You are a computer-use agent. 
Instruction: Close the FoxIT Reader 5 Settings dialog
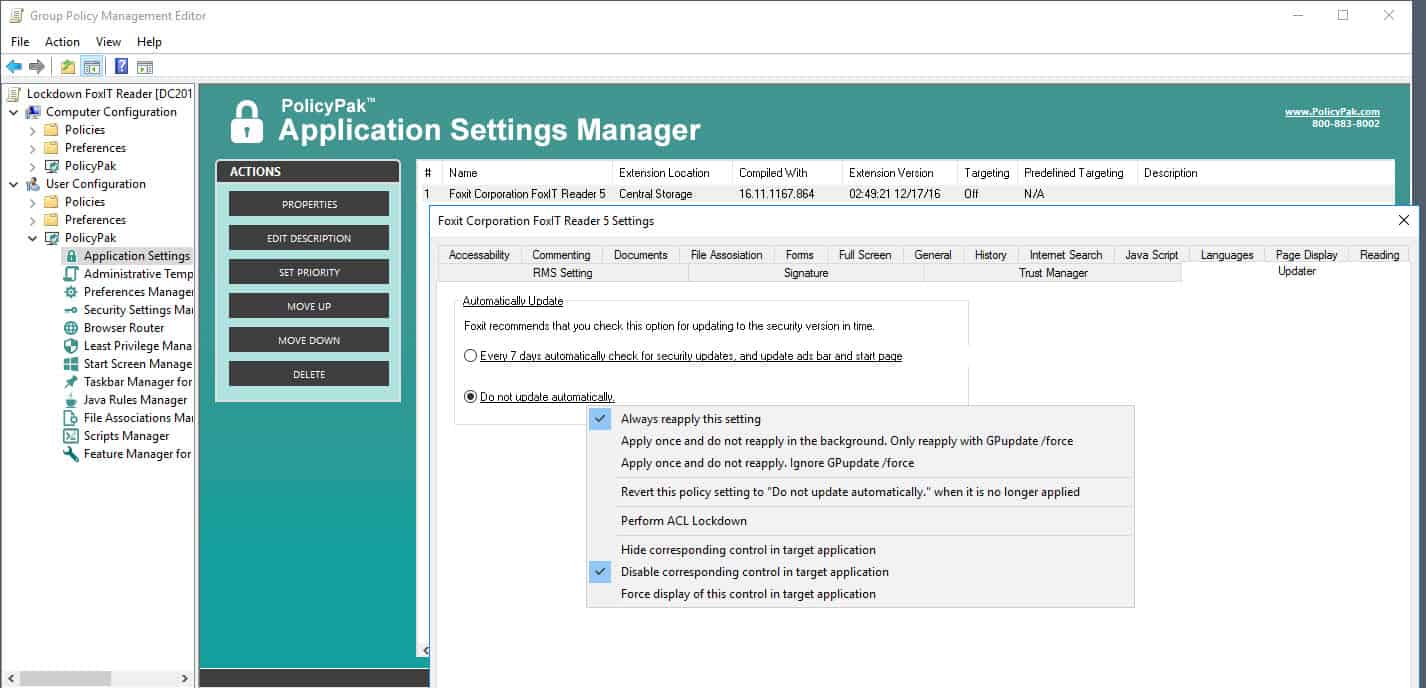point(1404,220)
